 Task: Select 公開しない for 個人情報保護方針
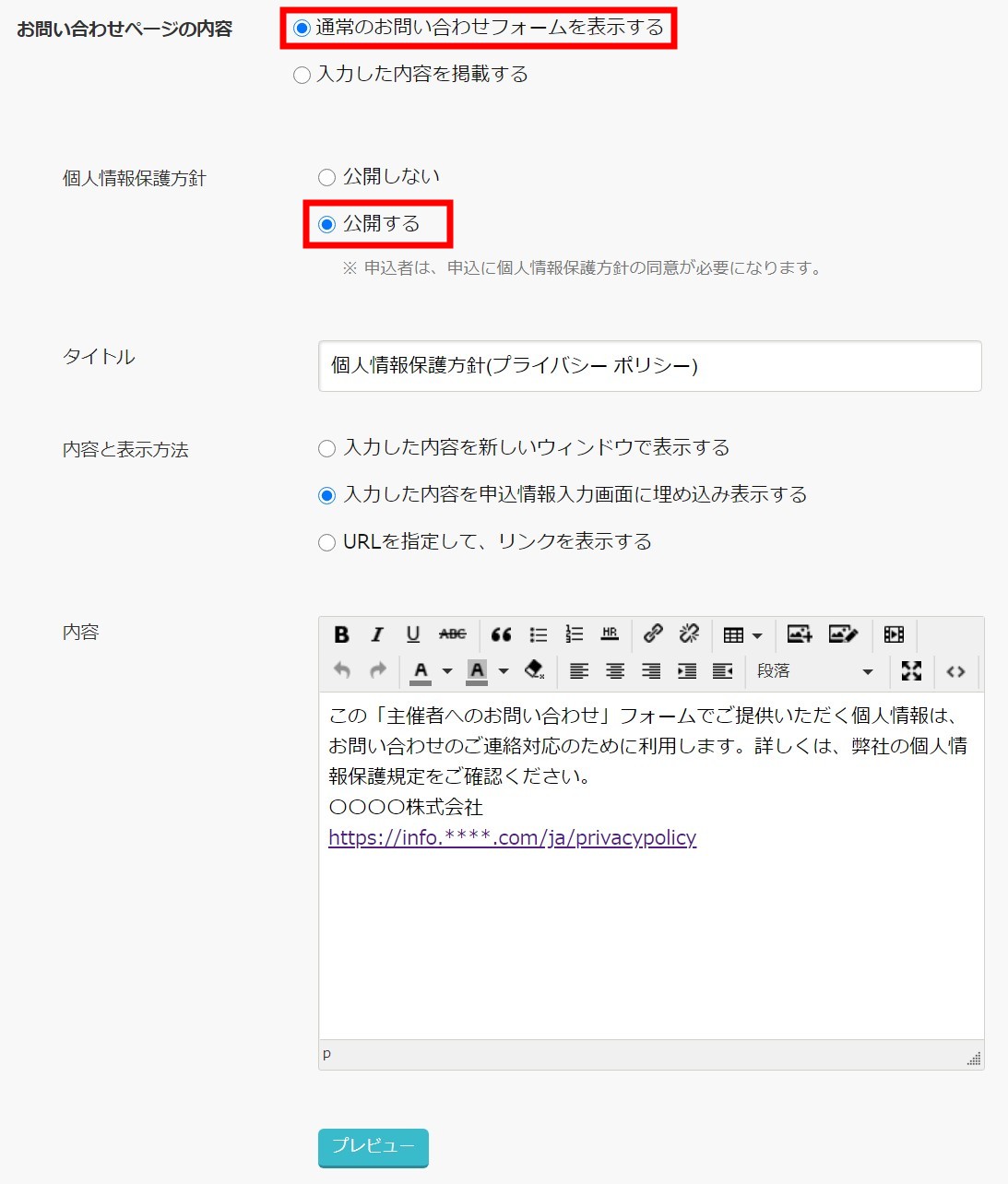[326, 176]
